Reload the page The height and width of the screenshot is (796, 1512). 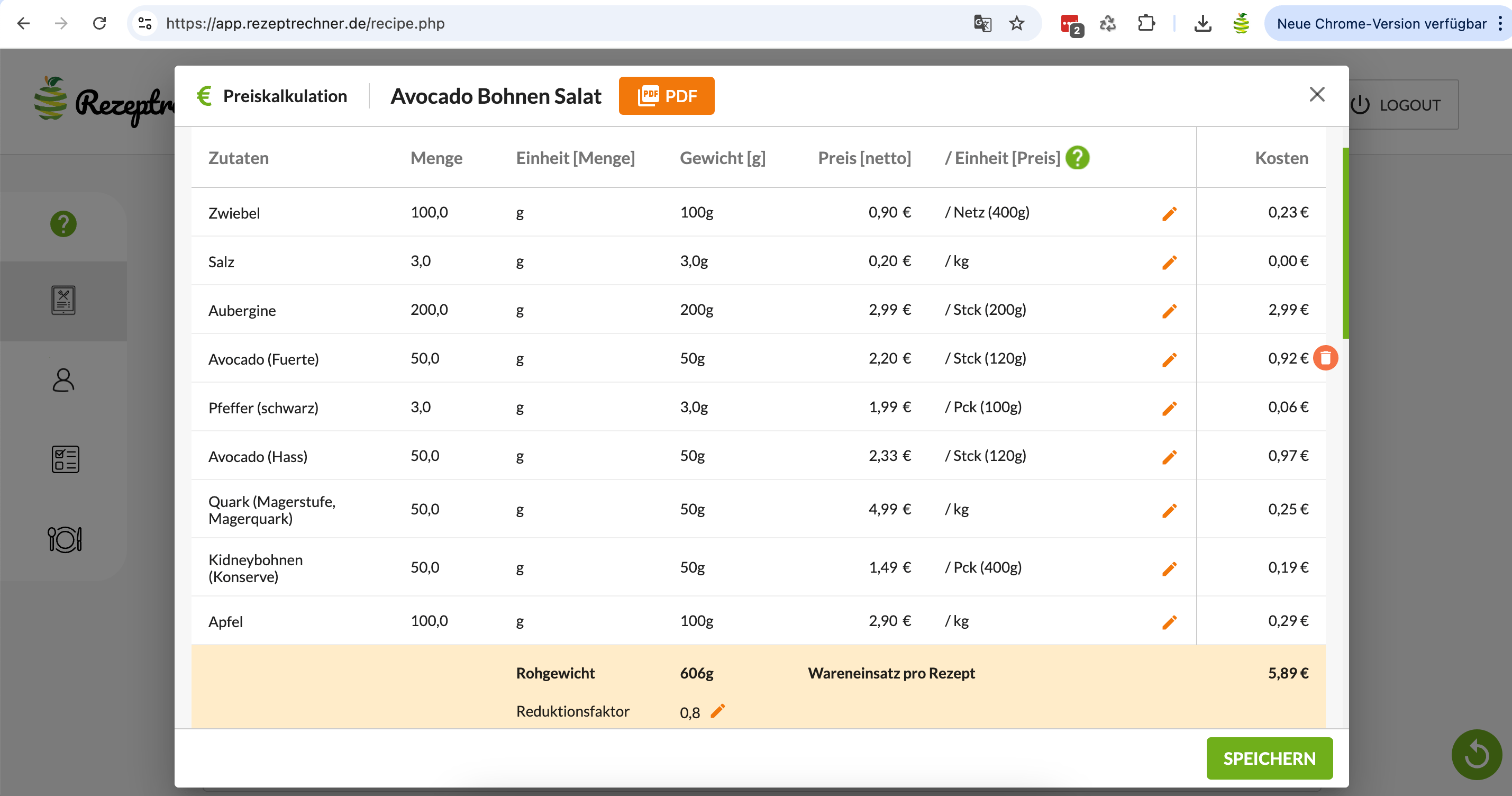pyautogui.click(x=100, y=23)
